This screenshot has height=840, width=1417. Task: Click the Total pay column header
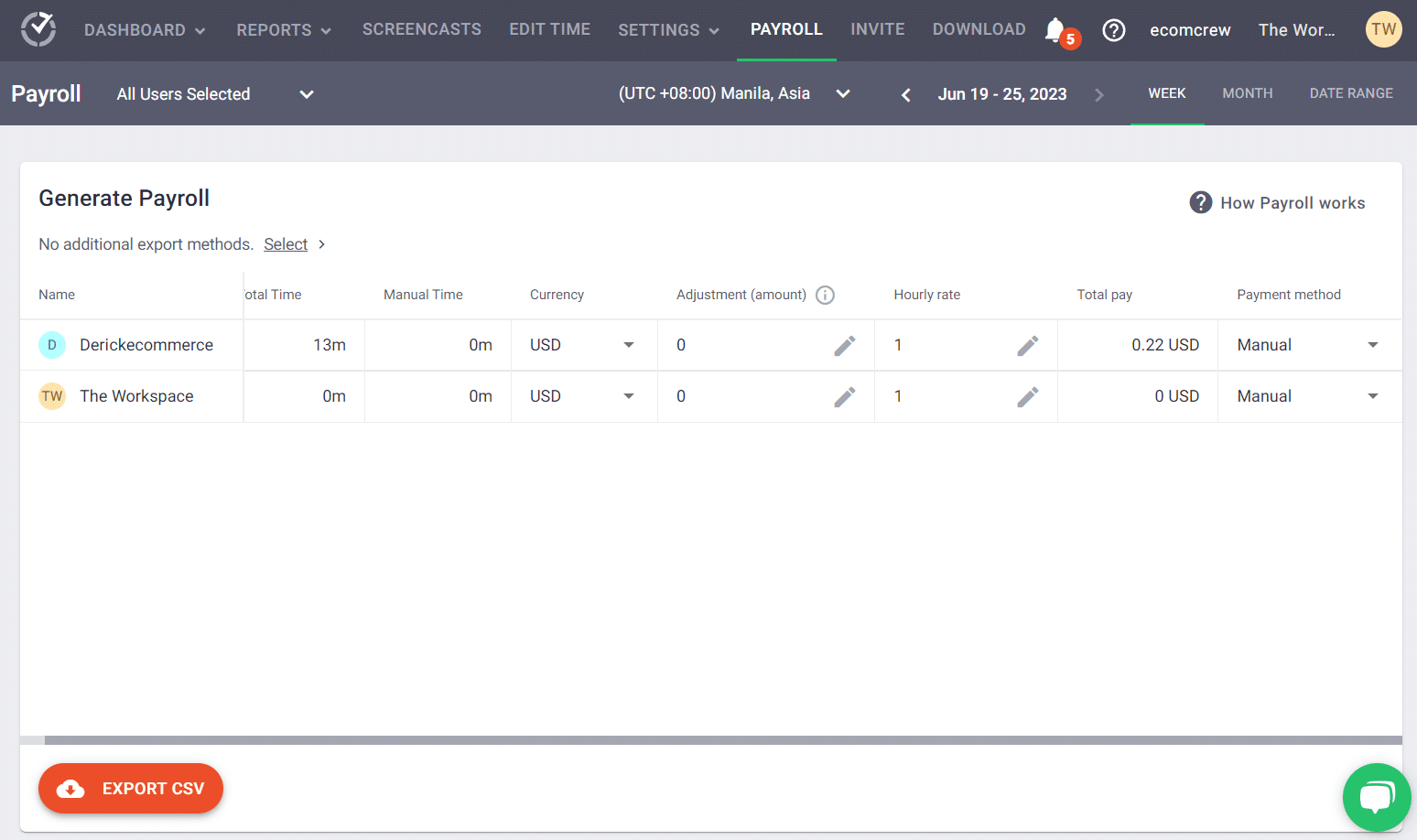(x=1104, y=295)
